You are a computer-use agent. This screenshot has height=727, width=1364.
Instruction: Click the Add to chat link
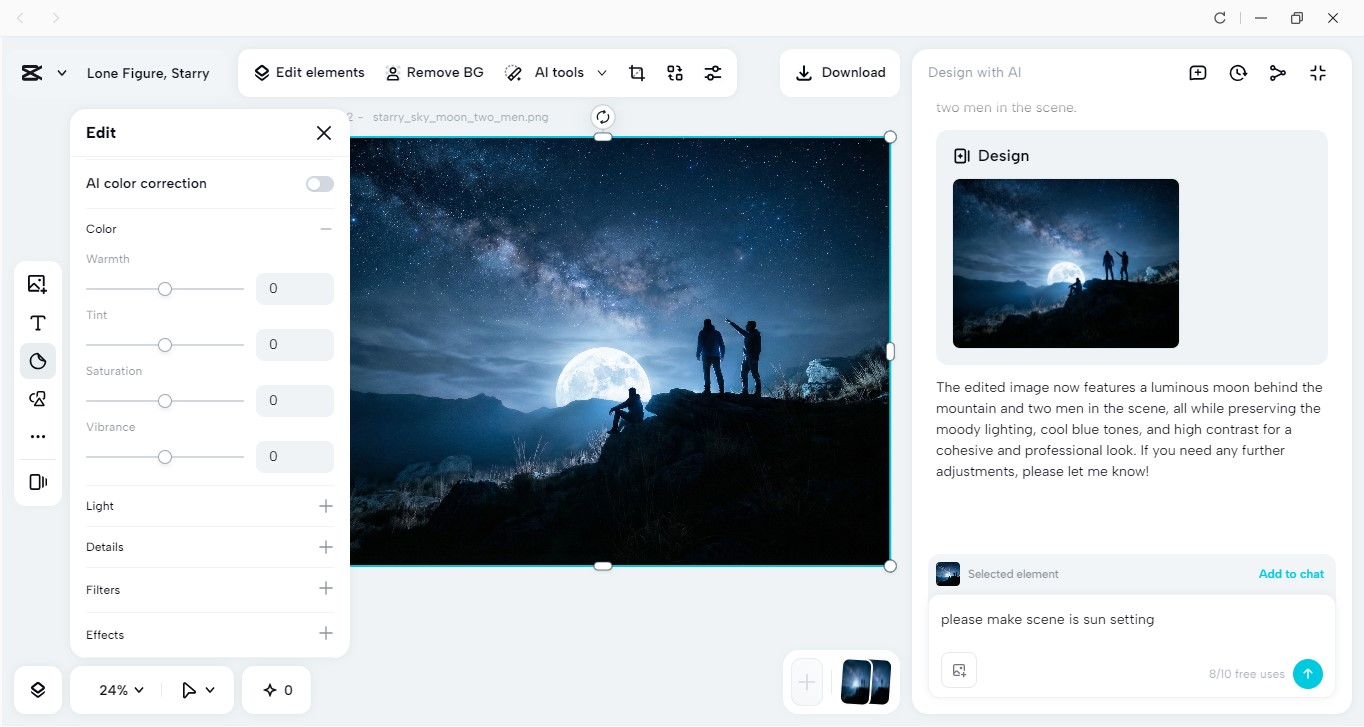tap(1290, 573)
